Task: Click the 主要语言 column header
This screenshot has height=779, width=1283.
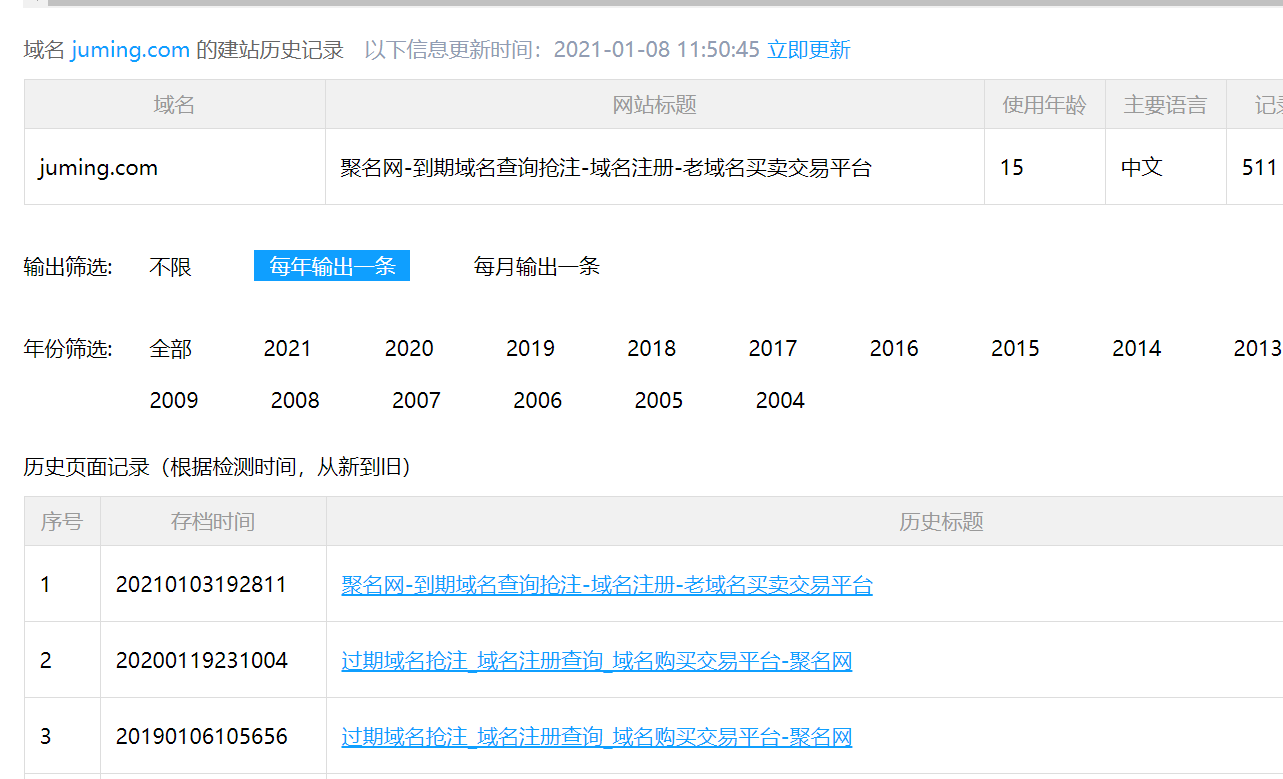Action: 1166,105
